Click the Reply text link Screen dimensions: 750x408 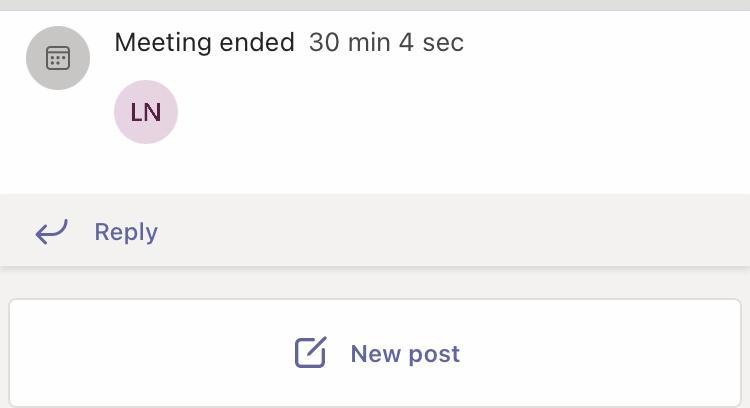[x=126, y=232]
